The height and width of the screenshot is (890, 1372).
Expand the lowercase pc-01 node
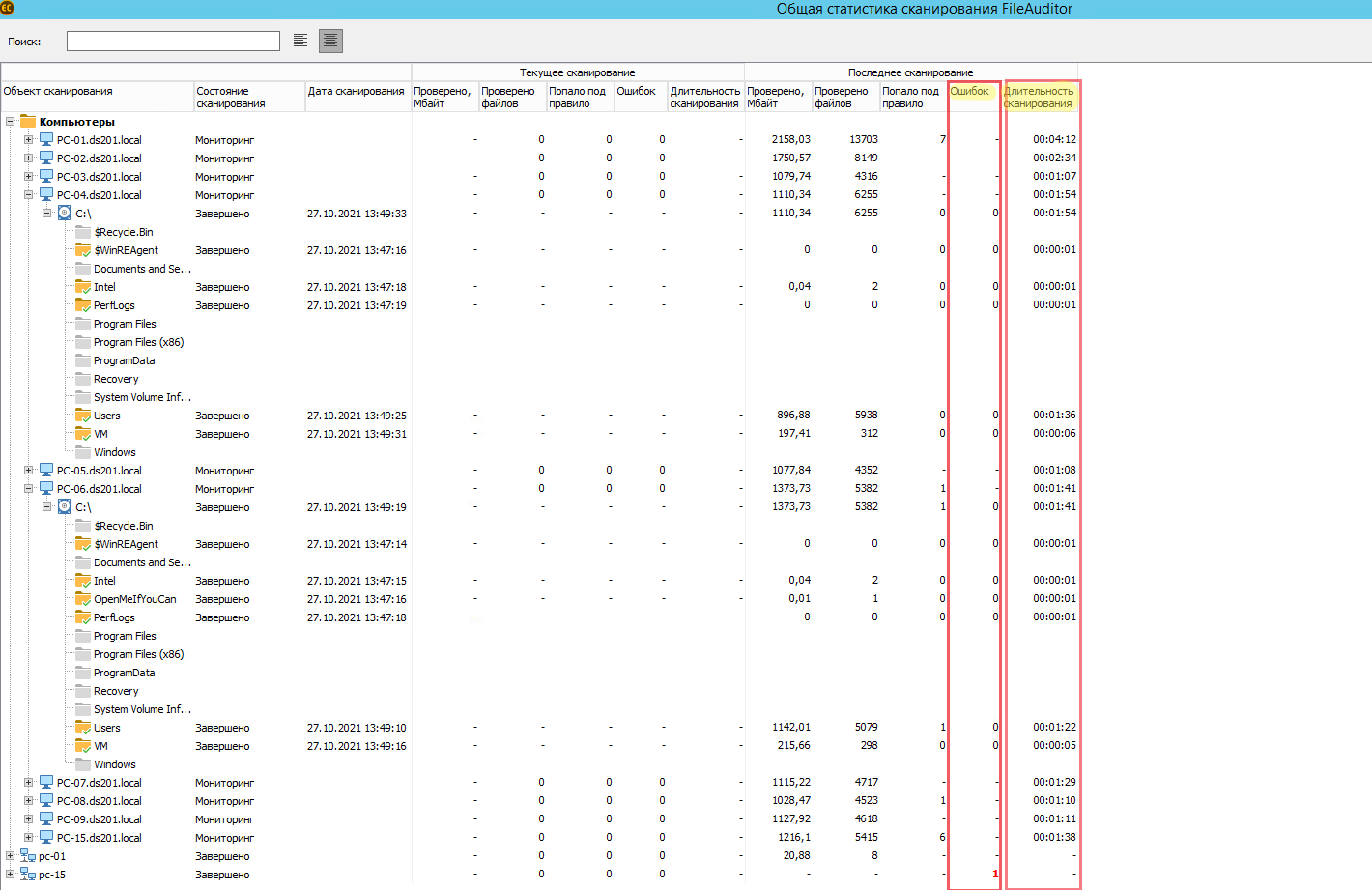[x=10, y=856]
